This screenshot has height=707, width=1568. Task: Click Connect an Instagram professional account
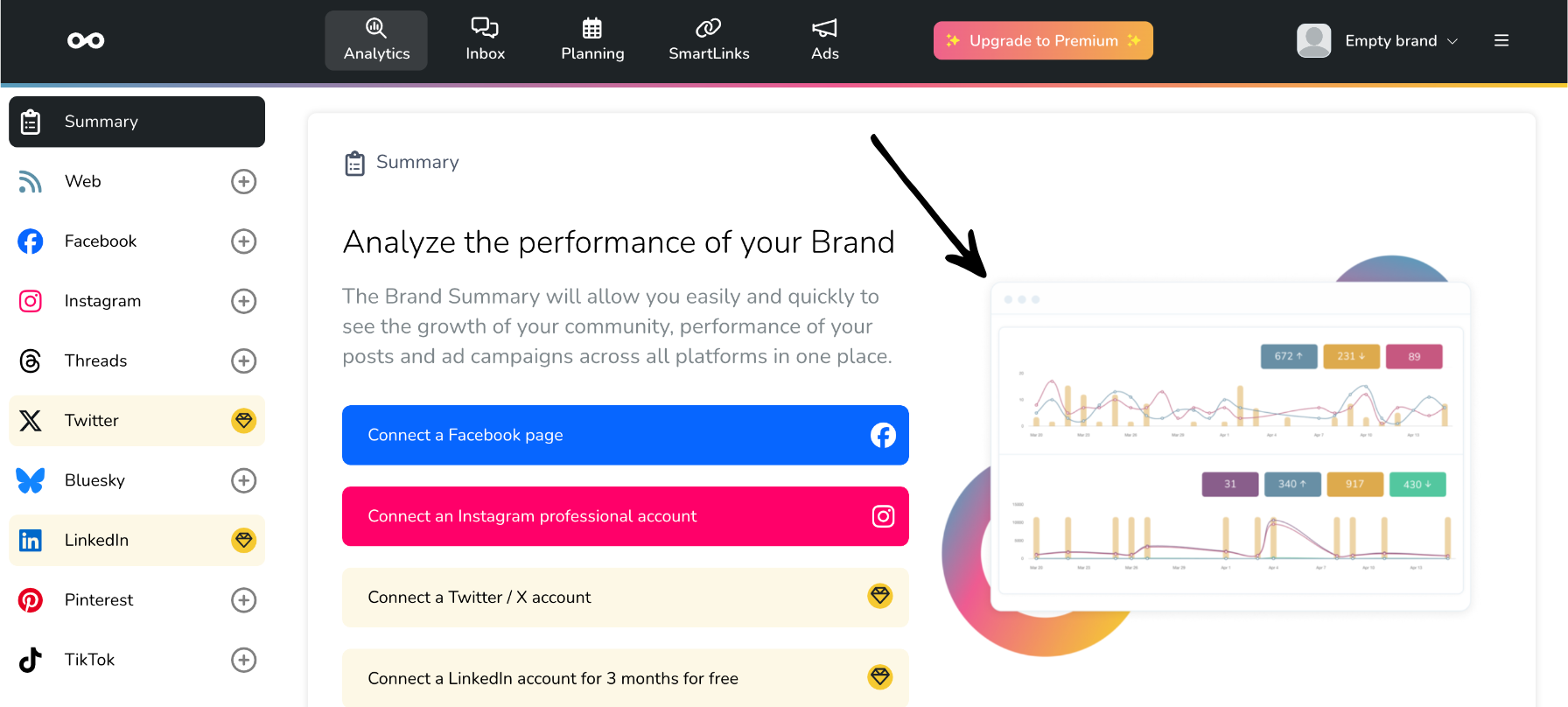pos(625,516)
